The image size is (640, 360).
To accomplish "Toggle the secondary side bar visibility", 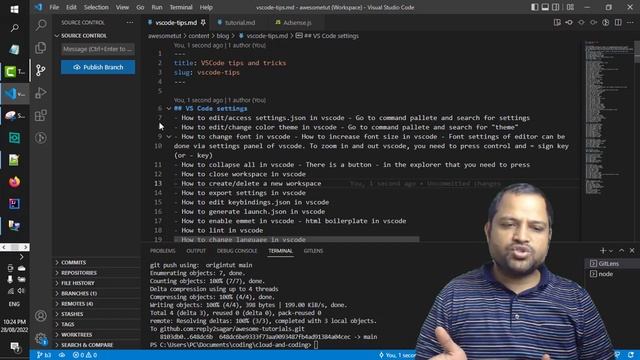I will 556,7.
